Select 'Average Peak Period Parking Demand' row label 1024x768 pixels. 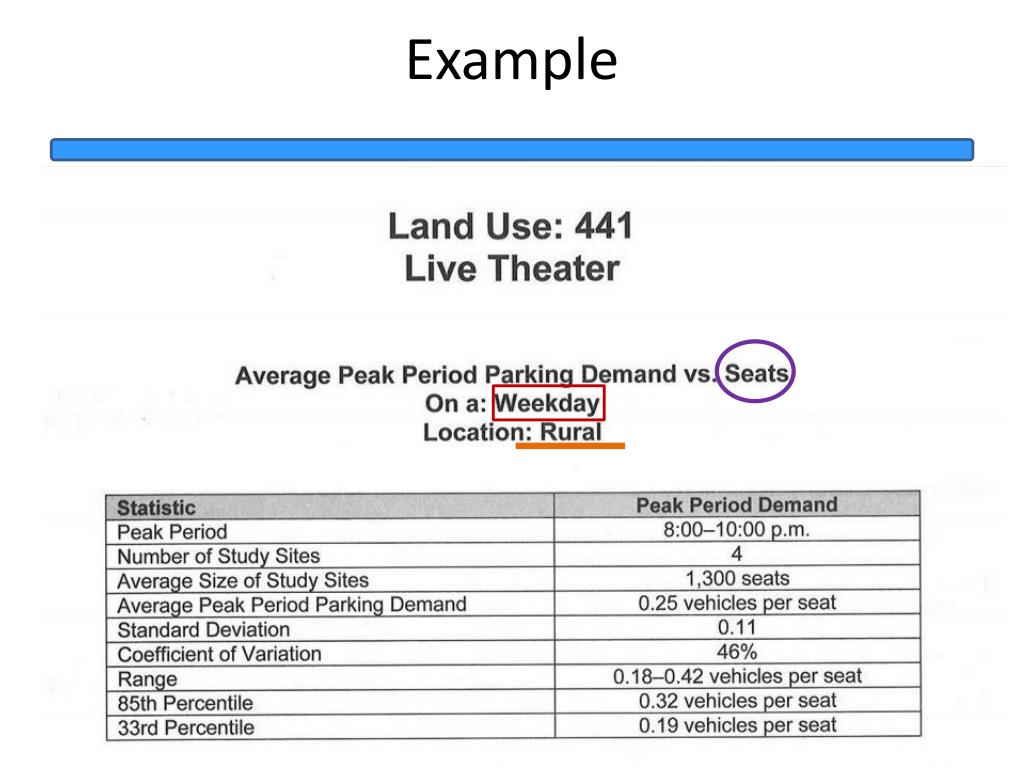point(292,605)
